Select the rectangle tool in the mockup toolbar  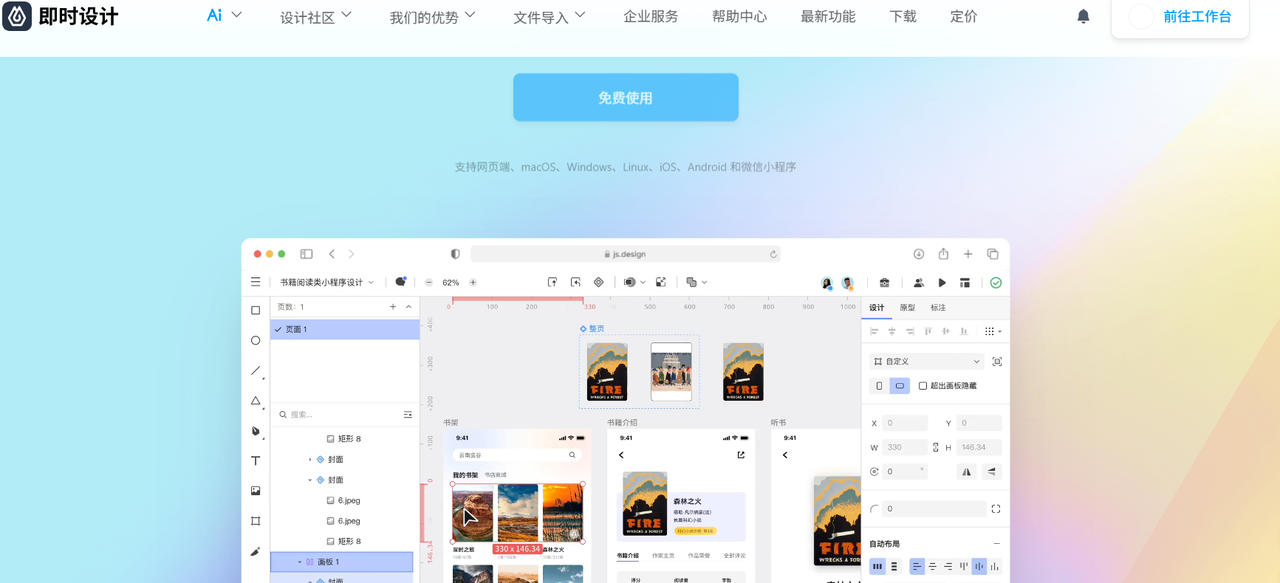(x=255, y=311)
